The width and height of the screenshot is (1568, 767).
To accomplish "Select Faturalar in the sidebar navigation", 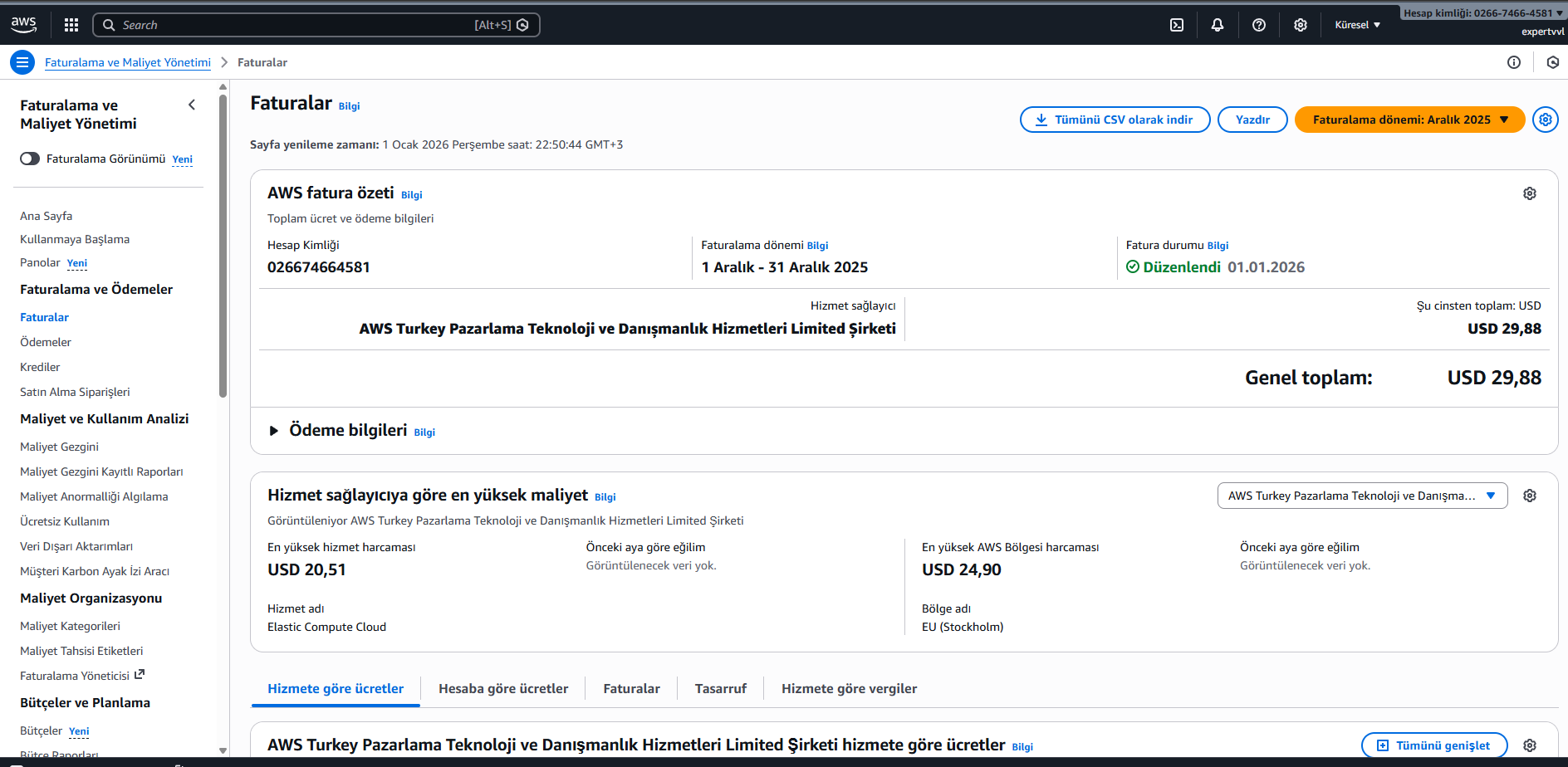I will tap(45, 317).
